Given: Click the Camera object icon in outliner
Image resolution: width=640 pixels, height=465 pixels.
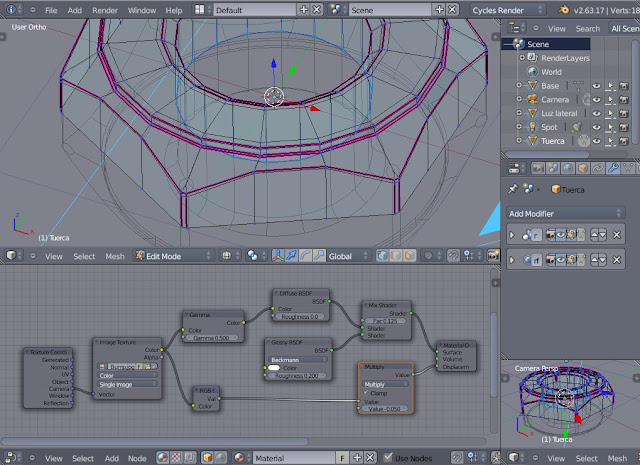Looking at the screenshot, I should coord(532,100).
